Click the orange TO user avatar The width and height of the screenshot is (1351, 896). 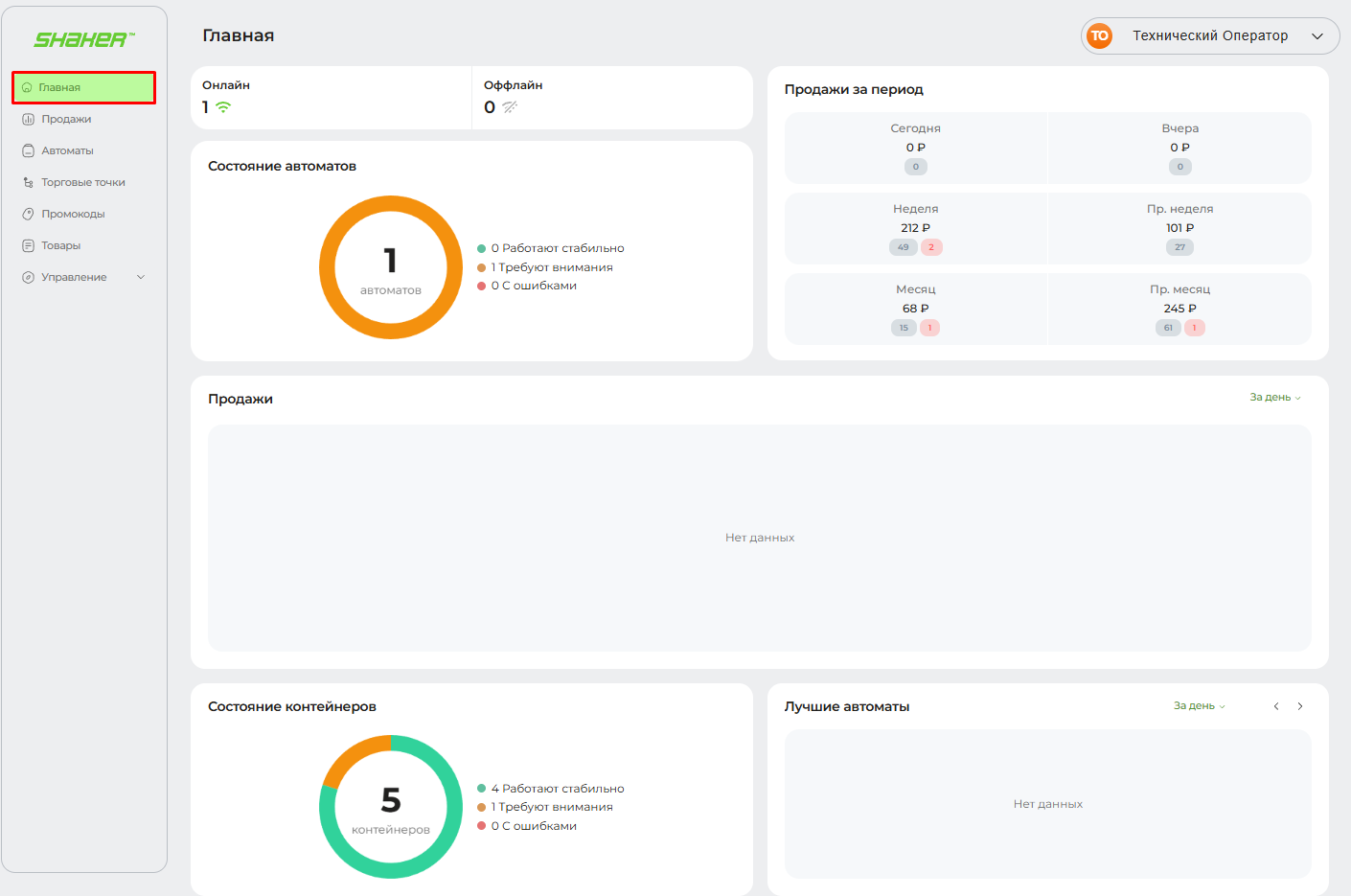click(x=1099, y=35)
